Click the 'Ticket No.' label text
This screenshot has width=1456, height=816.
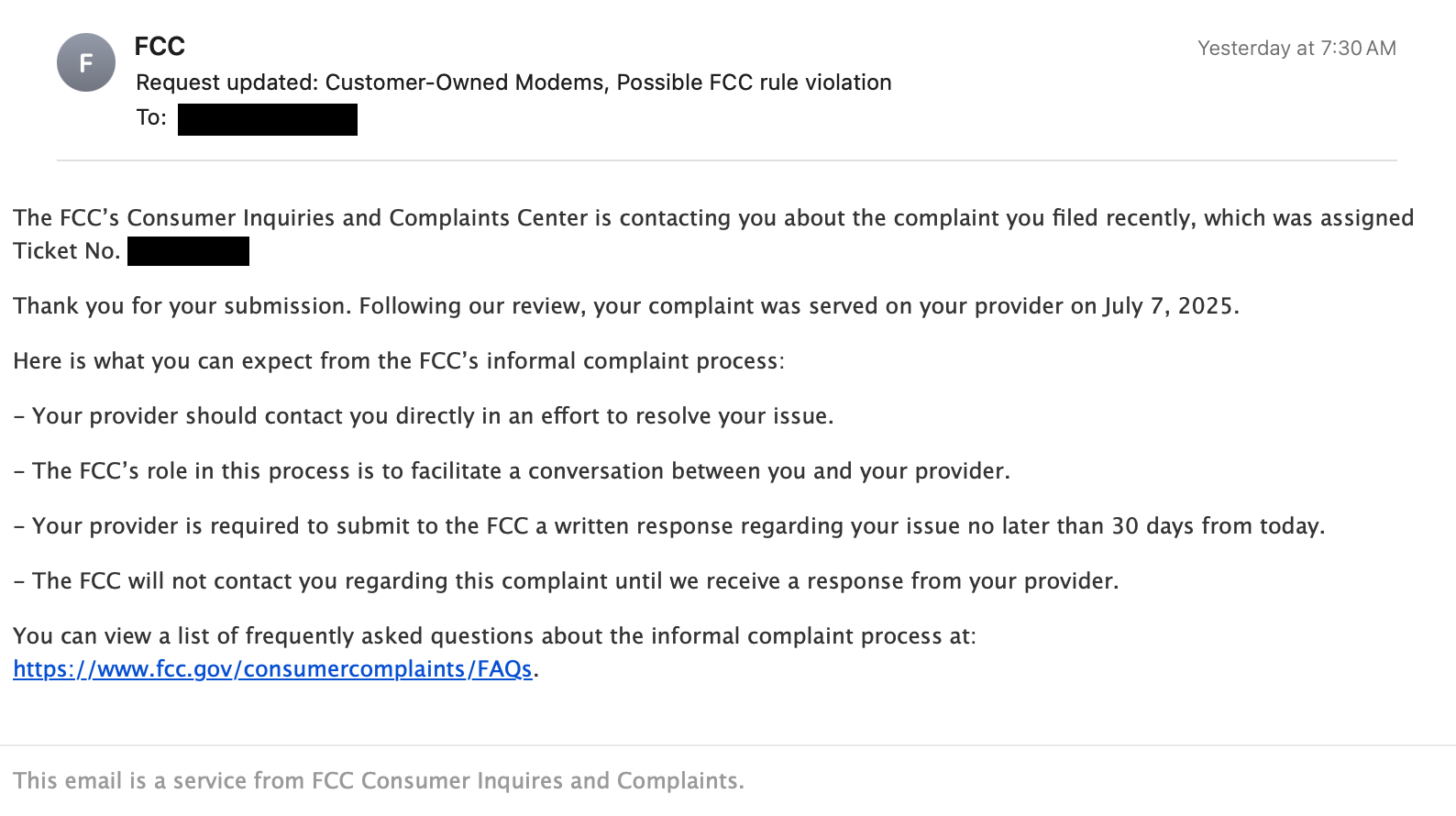pyautogui.click(x=67, y=251)
